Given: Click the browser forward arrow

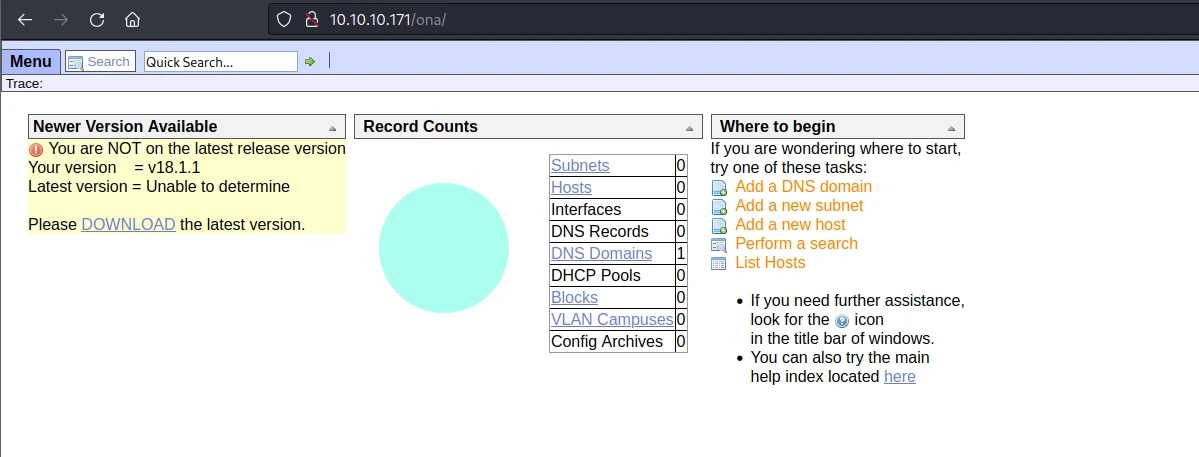Looking at the screenshot, I should pyautogui.click(x=61, y=20).
